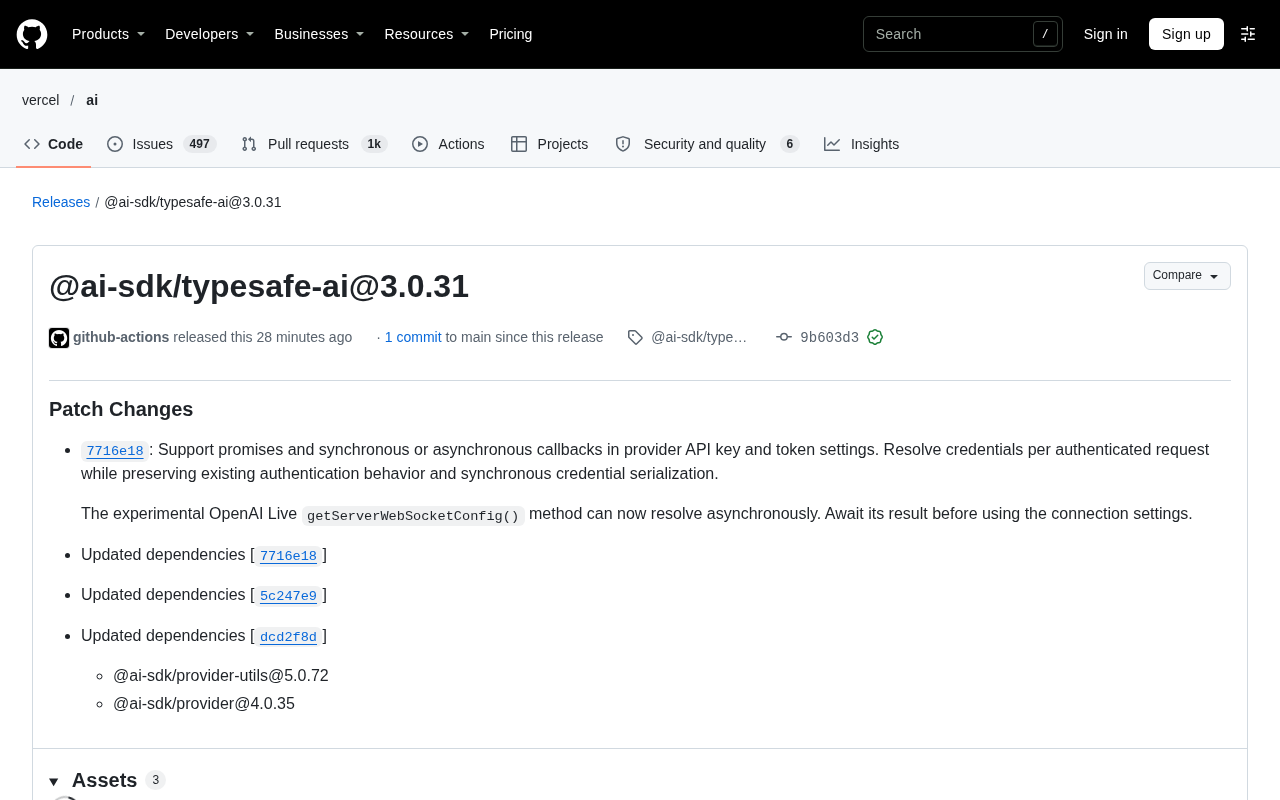
Task: Open the Pricing page
Action: pyautogui.click(x=511, y=34)
